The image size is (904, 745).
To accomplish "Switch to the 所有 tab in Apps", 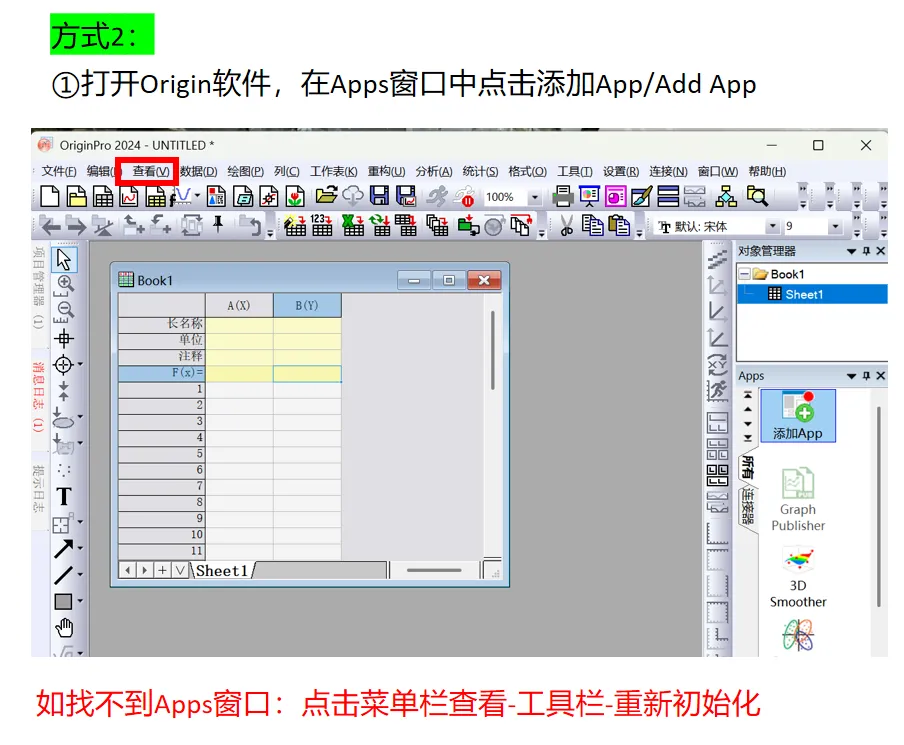I will click(747, 467).
